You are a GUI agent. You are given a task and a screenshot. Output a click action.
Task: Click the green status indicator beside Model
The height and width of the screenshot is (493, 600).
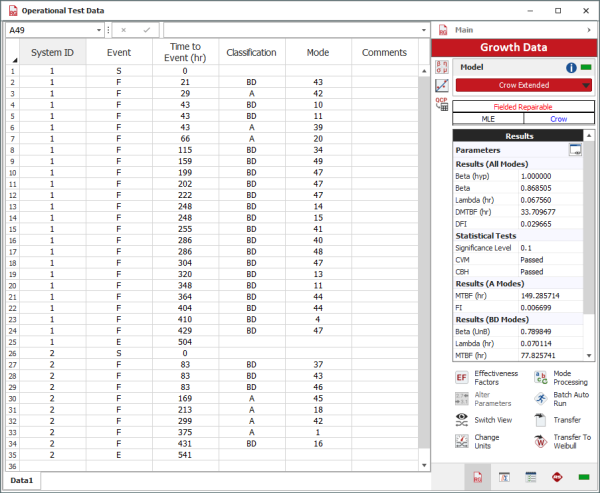(x=586, y=67)
